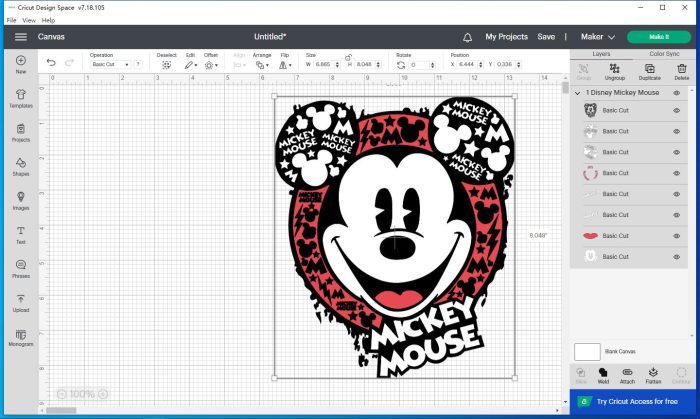
Task: Open the Arrange dropdown
Action: click(262, 65)
